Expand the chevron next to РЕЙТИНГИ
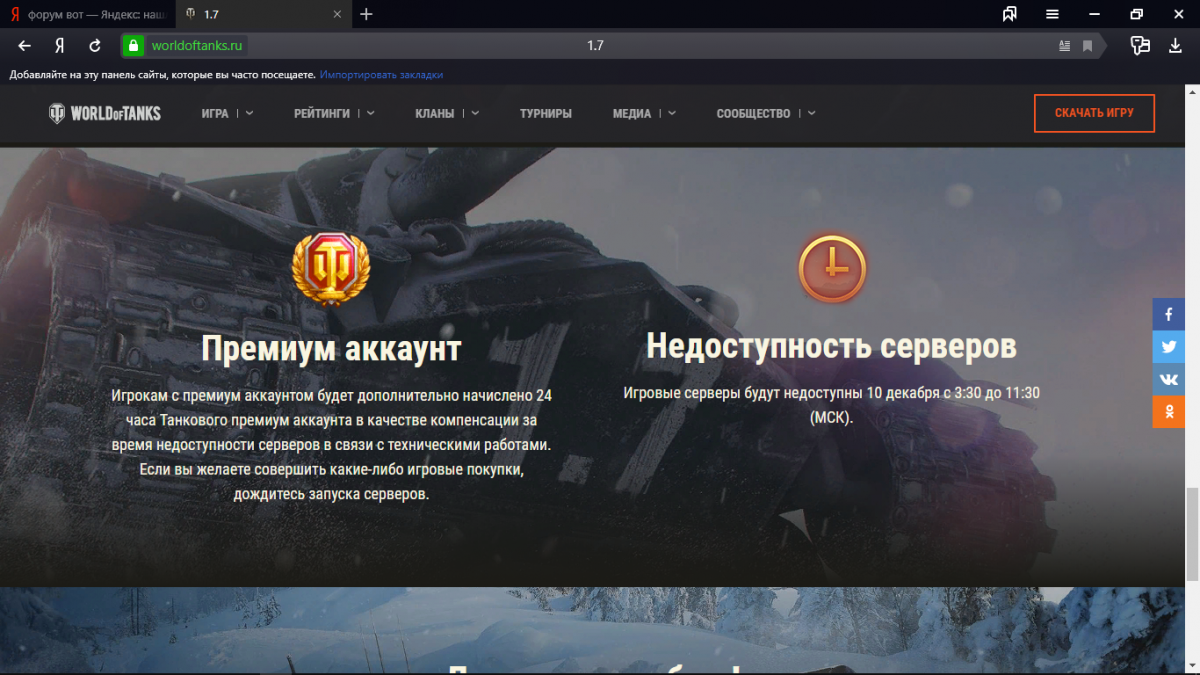The image size is (1200, 675). click(x=370, y=113)
